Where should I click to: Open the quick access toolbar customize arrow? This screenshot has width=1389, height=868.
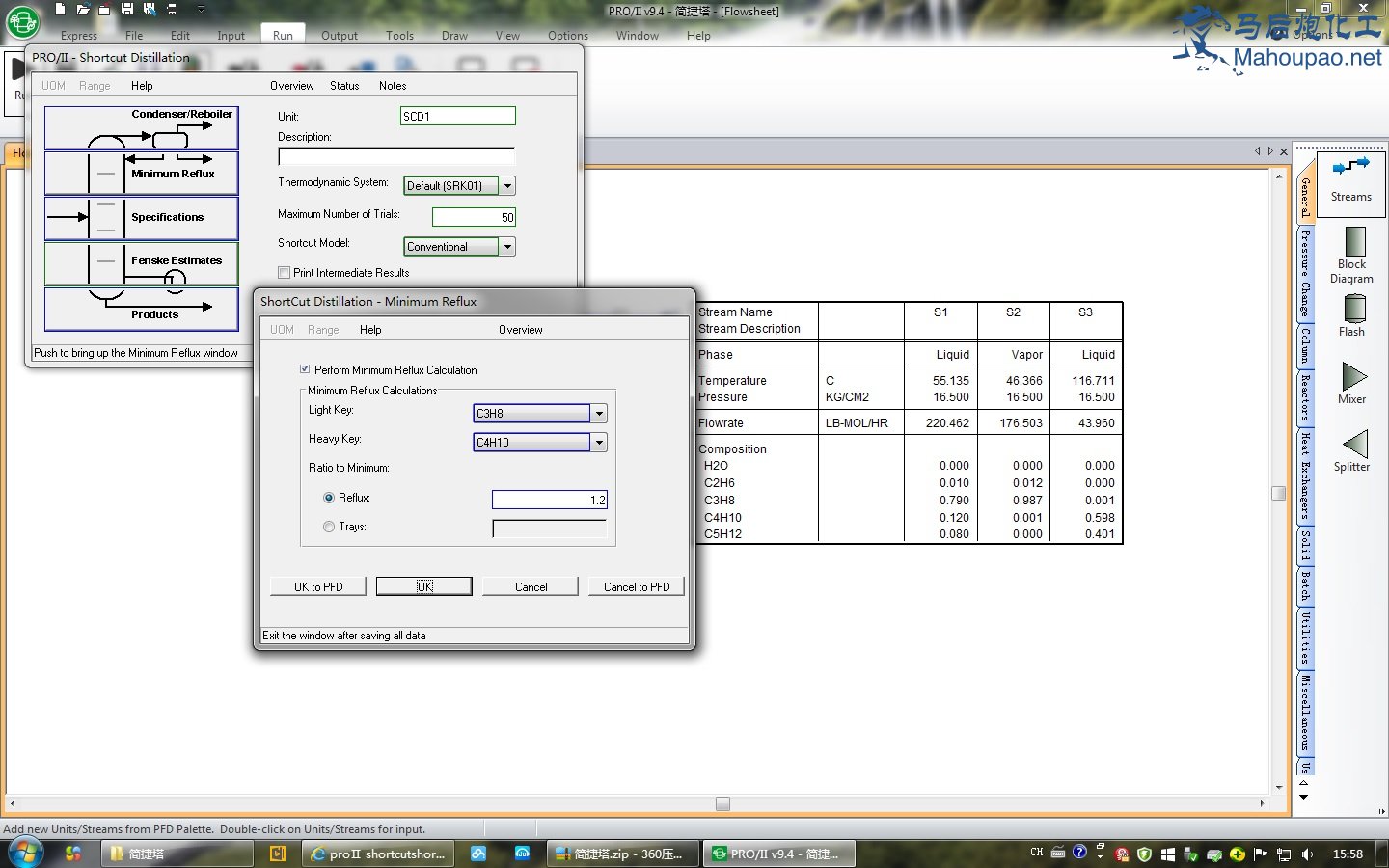tap(201, 10)
